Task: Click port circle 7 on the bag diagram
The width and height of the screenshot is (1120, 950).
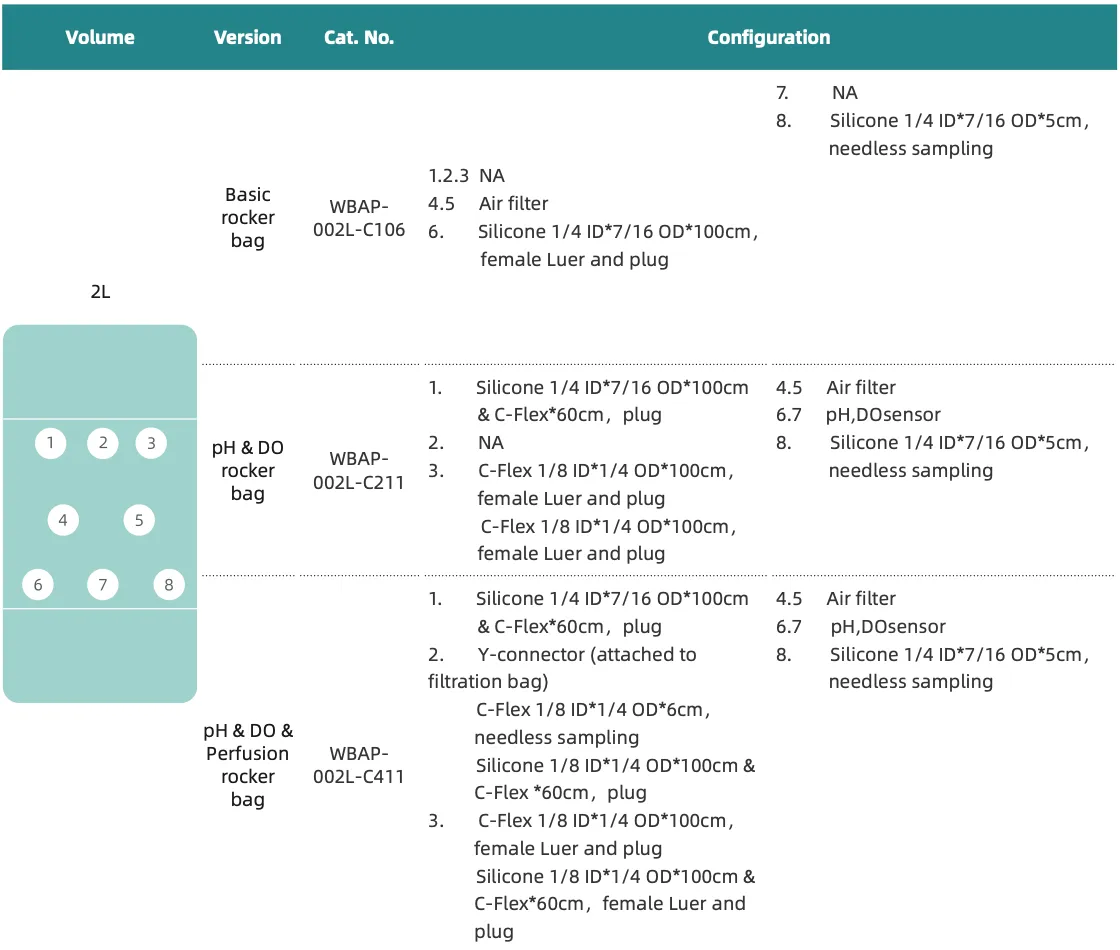Action: (x=103, y=585)
